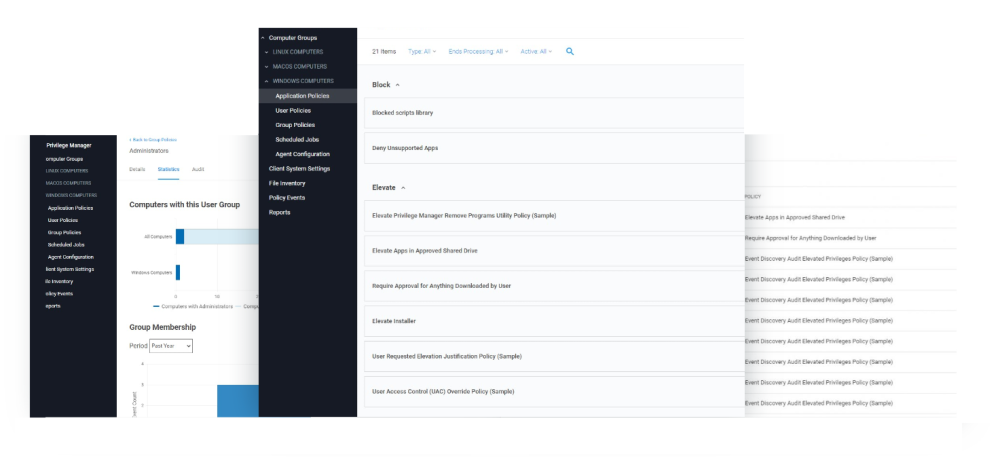This screenshot has height=461, width=1000.
Task: Collapse the Block section chevron
Action: [398, 85]
